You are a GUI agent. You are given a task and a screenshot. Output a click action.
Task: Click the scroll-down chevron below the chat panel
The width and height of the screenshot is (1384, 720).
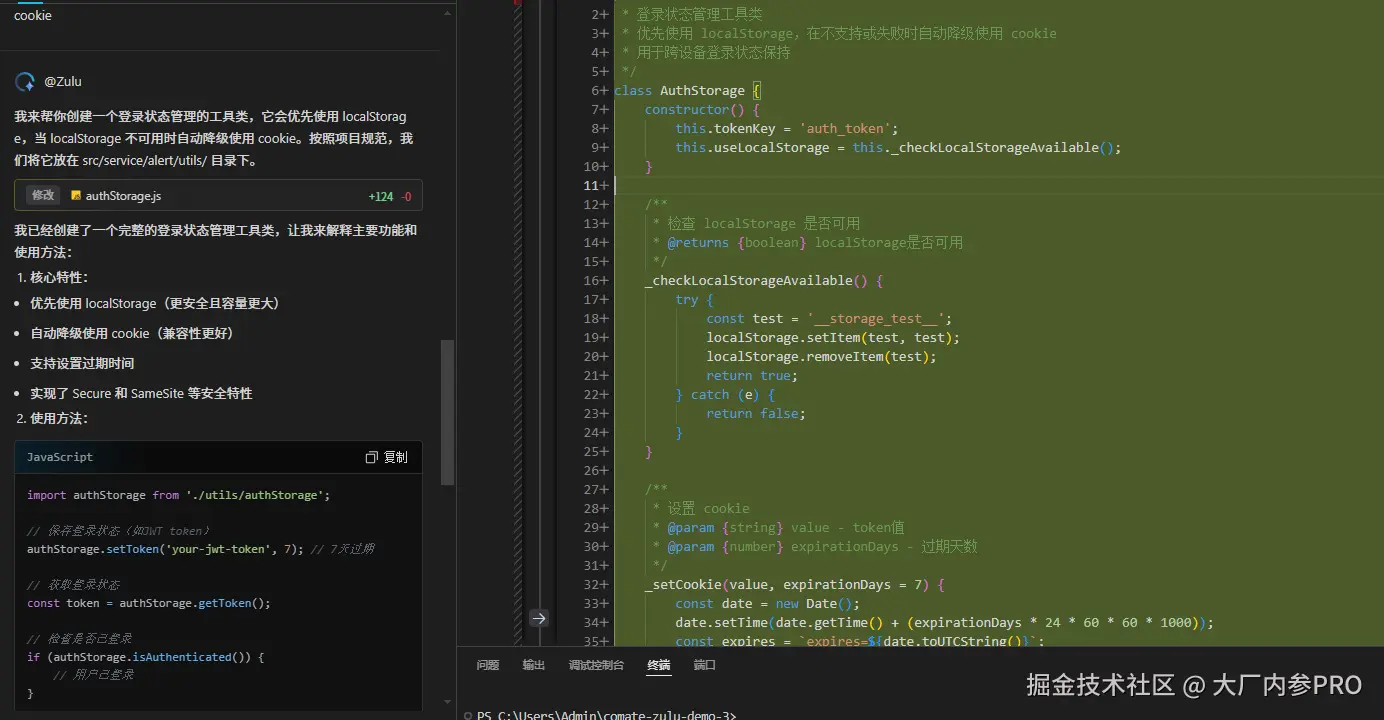[446, 700]
